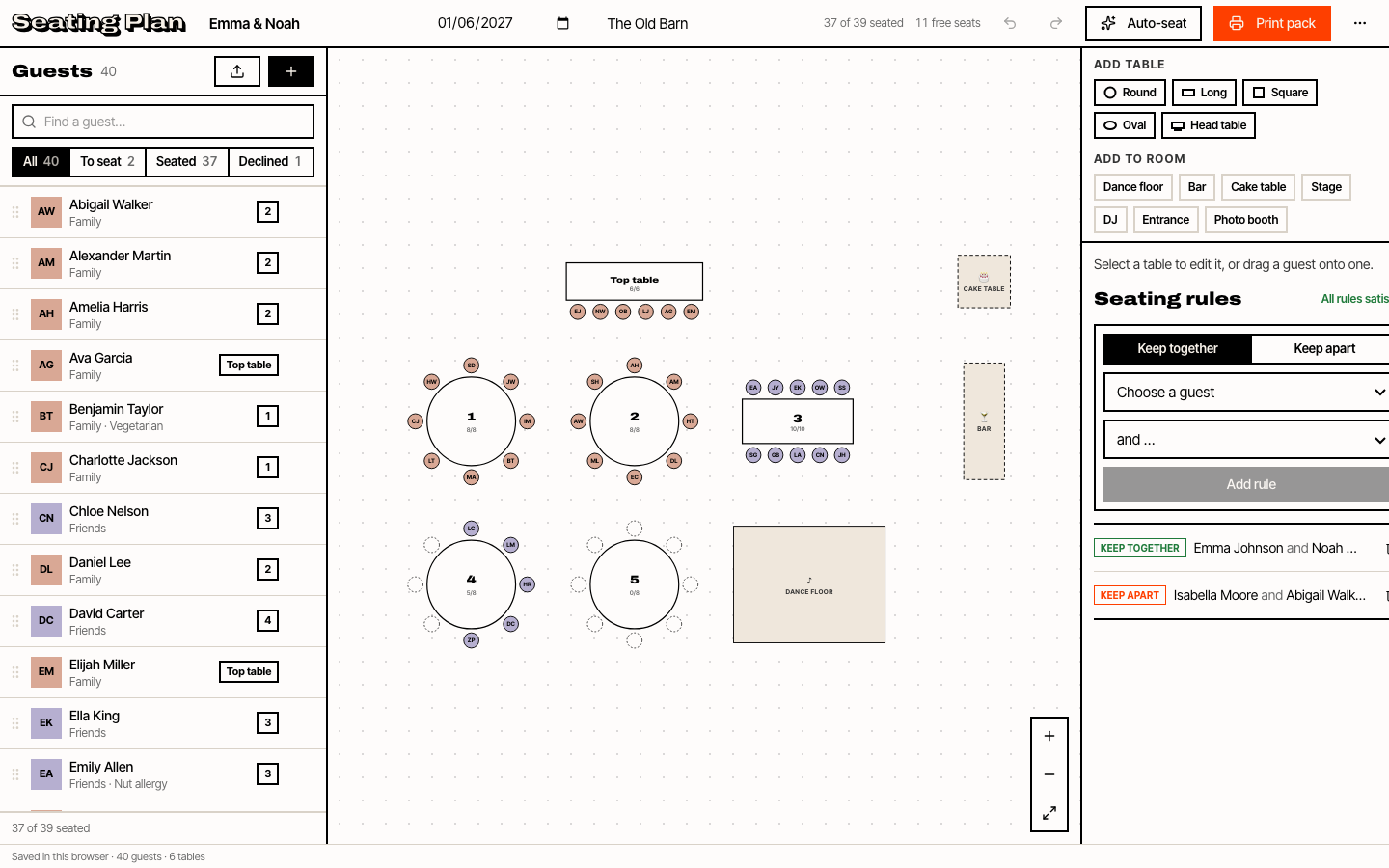Select the Bar object on the plan
This screenshot has height=868, width=1389.
pos(984,421)
